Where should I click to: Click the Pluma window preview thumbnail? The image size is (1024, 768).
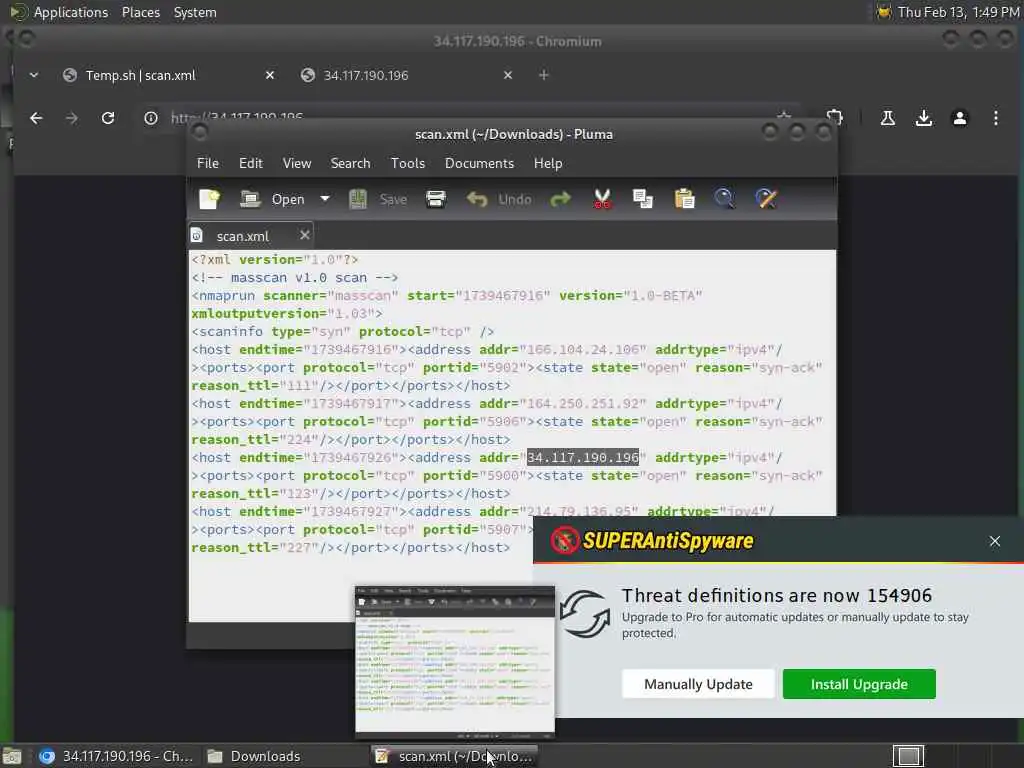455,660
